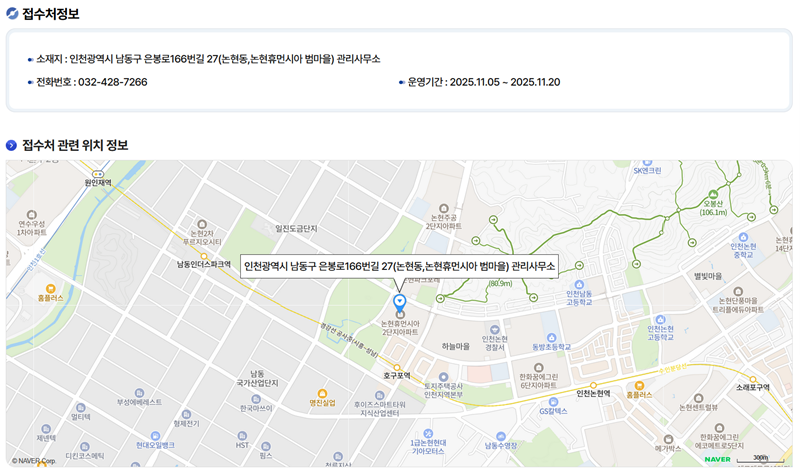Screen dimensions: 800x470
Task: Click the 인천논현경찰서 police icon
Action: click(494, 330)
